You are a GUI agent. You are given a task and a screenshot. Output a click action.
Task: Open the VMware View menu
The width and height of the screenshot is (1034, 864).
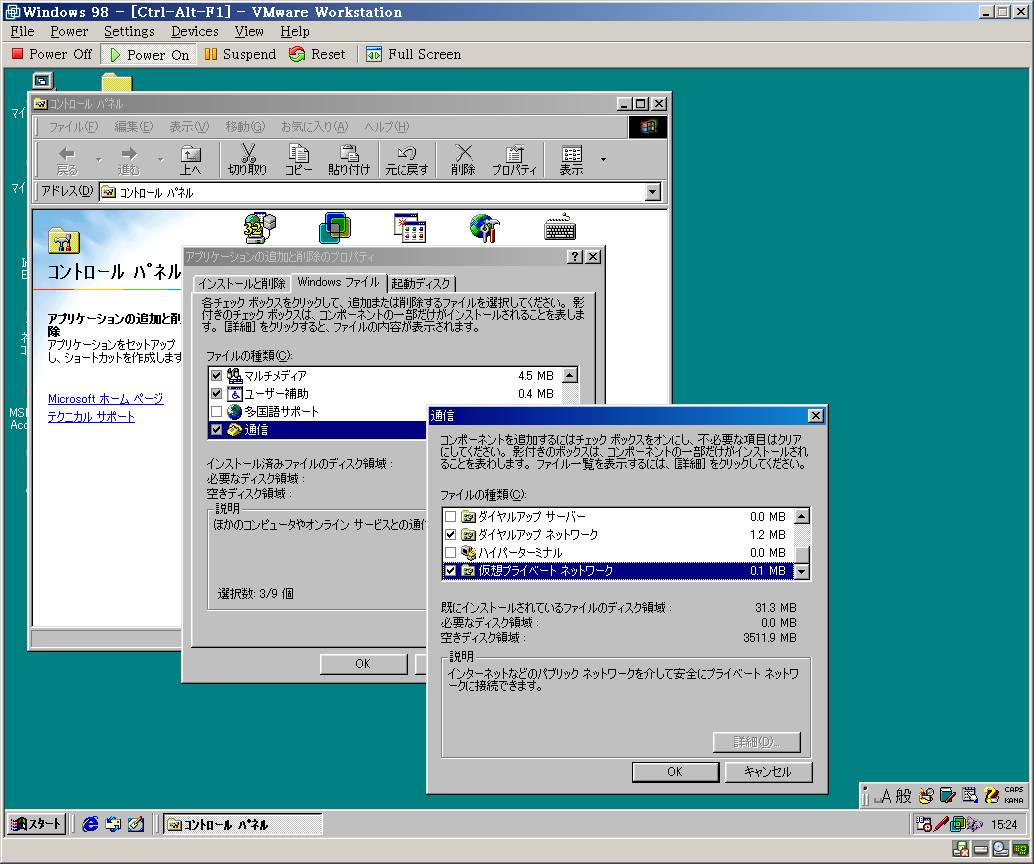tap(249, 31)
